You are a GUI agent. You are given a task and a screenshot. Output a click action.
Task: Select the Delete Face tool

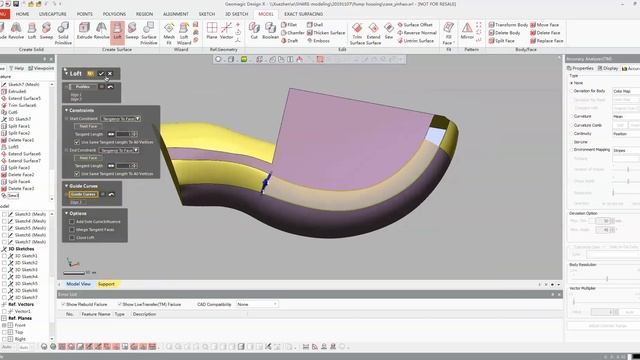(545, 33)
